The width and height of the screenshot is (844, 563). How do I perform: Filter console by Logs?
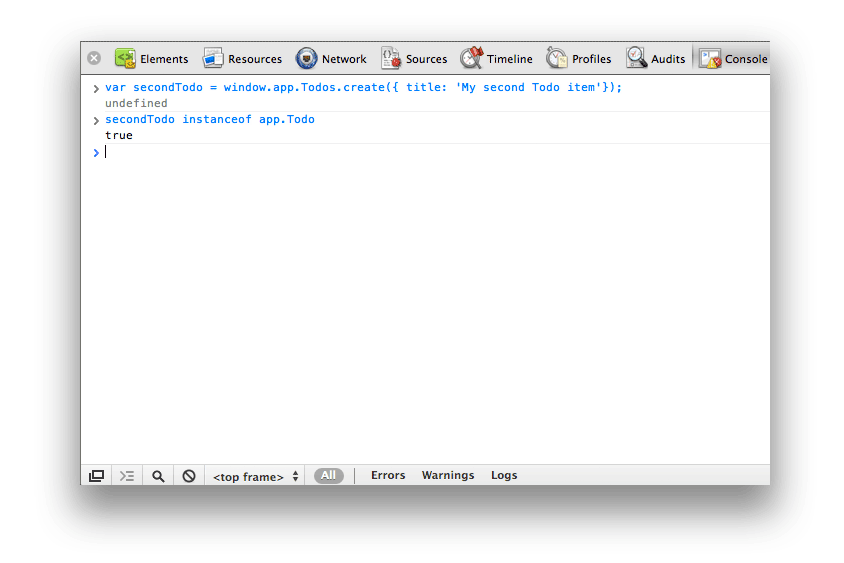(x=504, y=475)
